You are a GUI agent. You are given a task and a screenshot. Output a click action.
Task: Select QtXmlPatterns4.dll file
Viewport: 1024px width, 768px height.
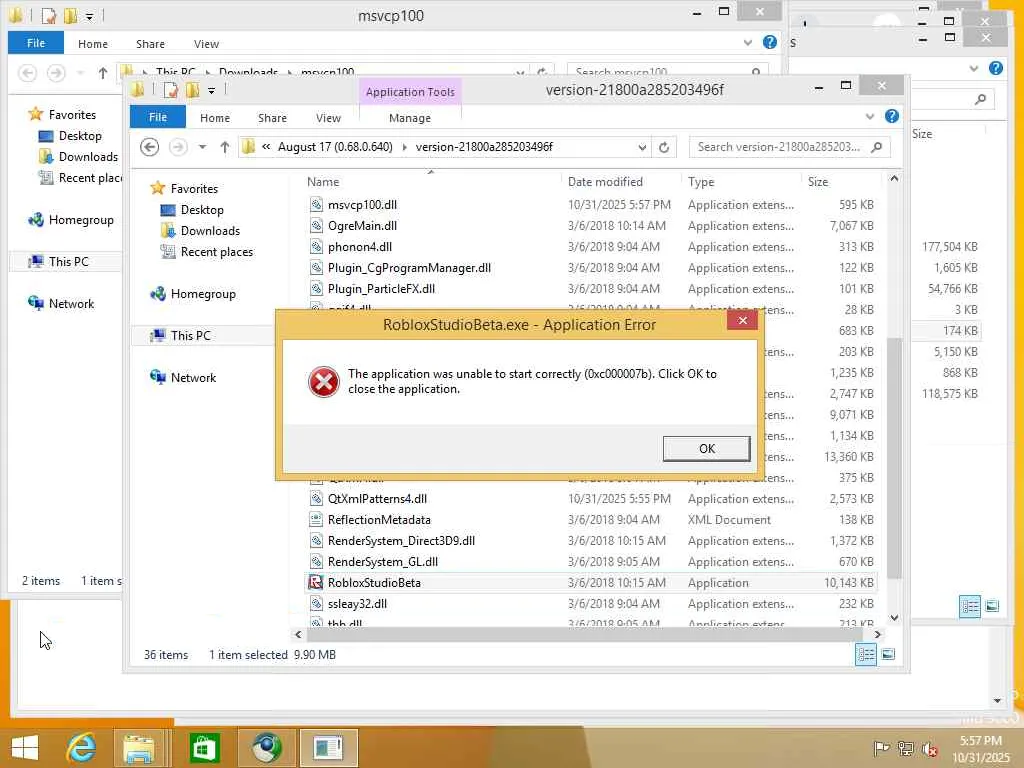tap(377, 498)
